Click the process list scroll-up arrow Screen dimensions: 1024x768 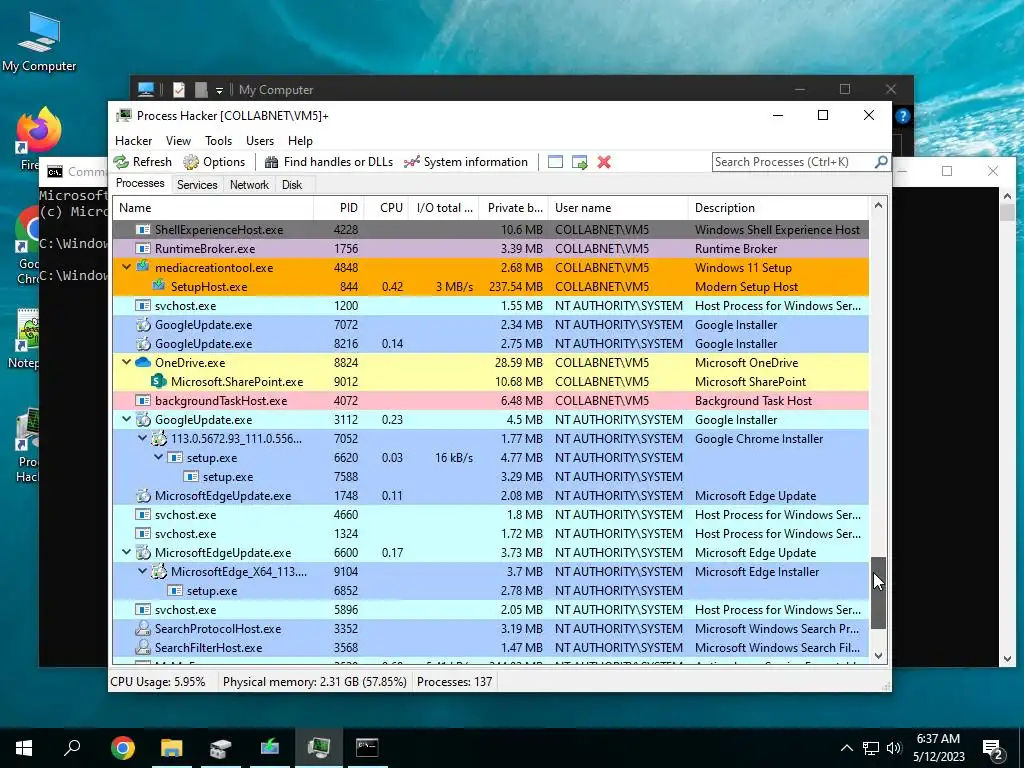[878, 205]
